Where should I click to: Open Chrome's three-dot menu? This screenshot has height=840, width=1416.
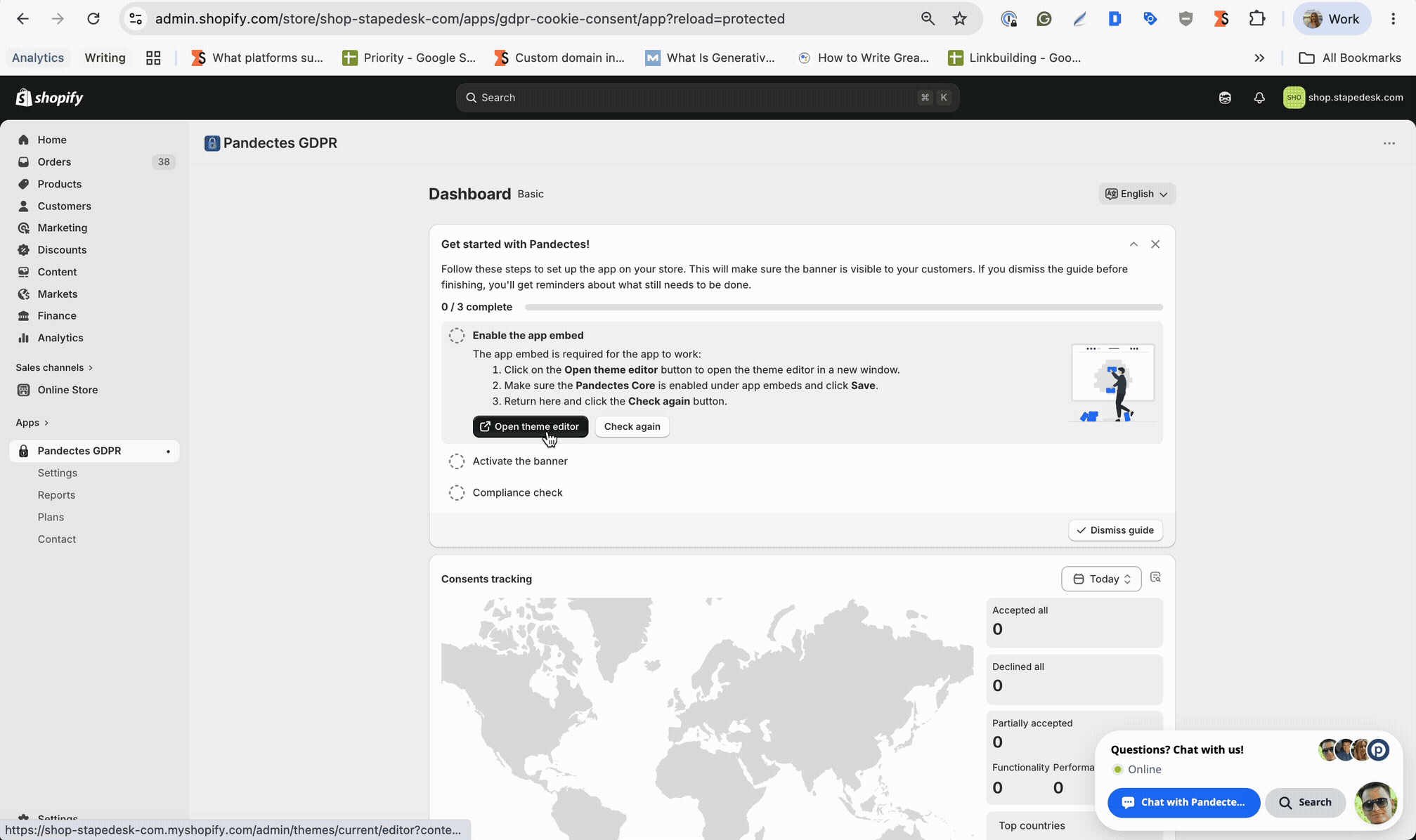point(1393,19)
